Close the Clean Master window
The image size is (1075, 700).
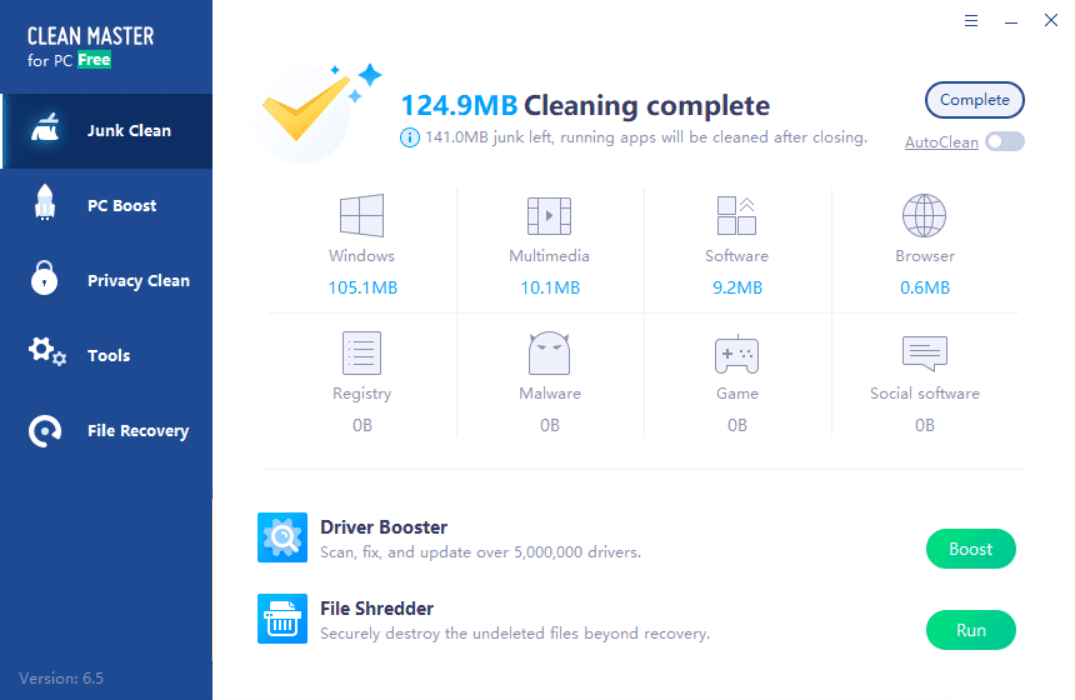pos(1050,21)
